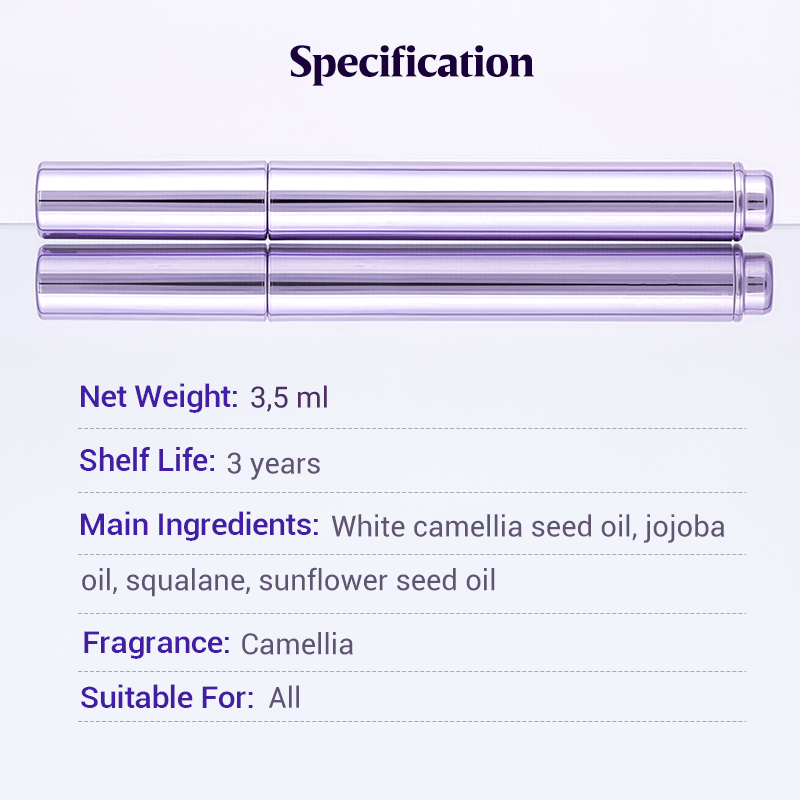Click the sunflower seed oil text
The height and width of the screenshot is (800, 800).
[377, 580]
